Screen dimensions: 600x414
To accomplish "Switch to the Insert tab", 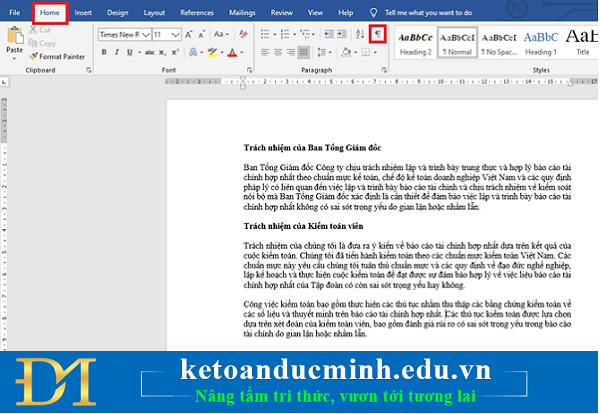I will 83,13.
